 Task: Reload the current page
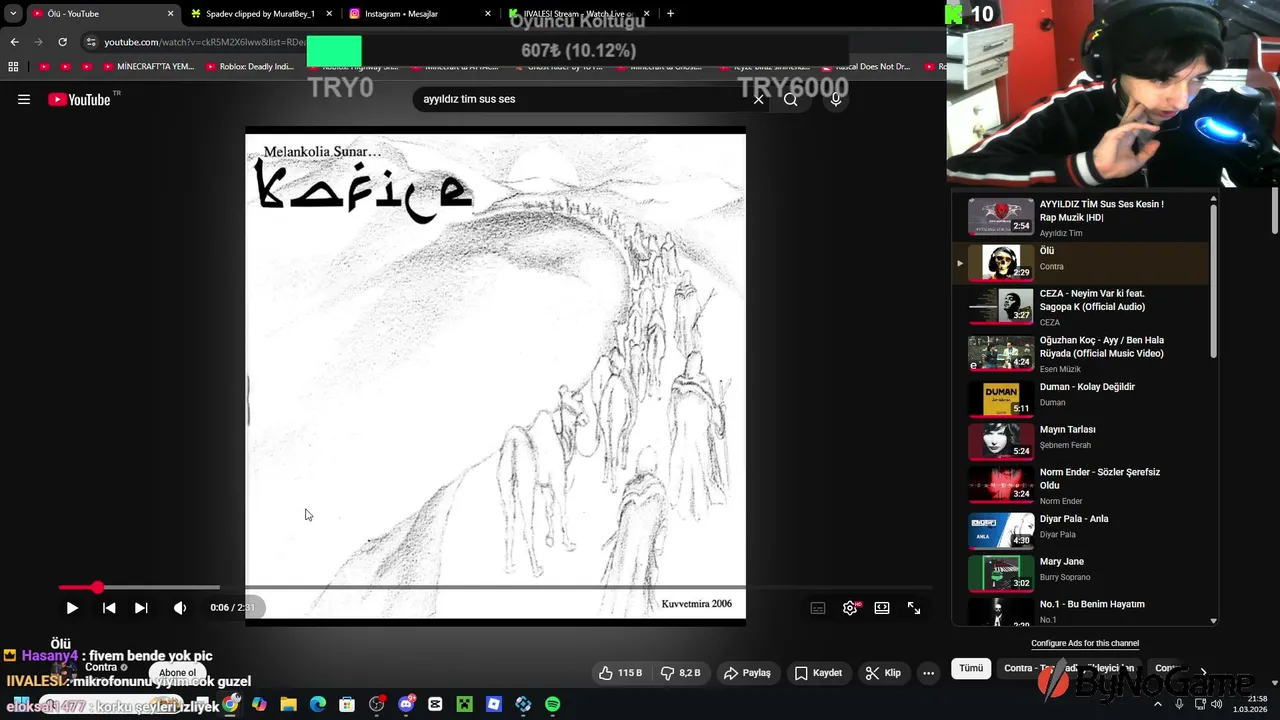click(x=62, y=42)
